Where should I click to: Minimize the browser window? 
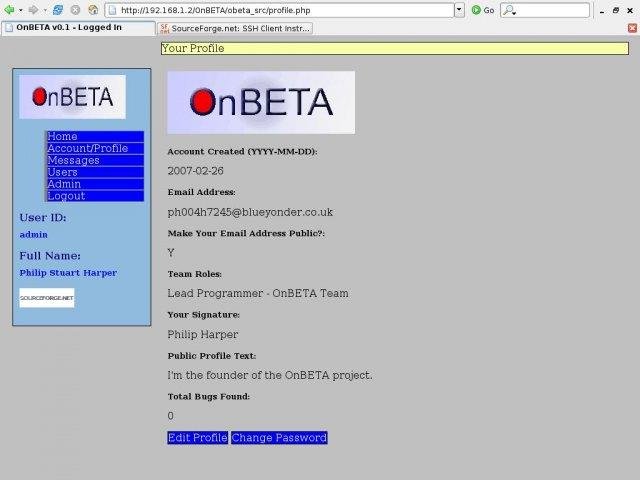pos(602,11)
